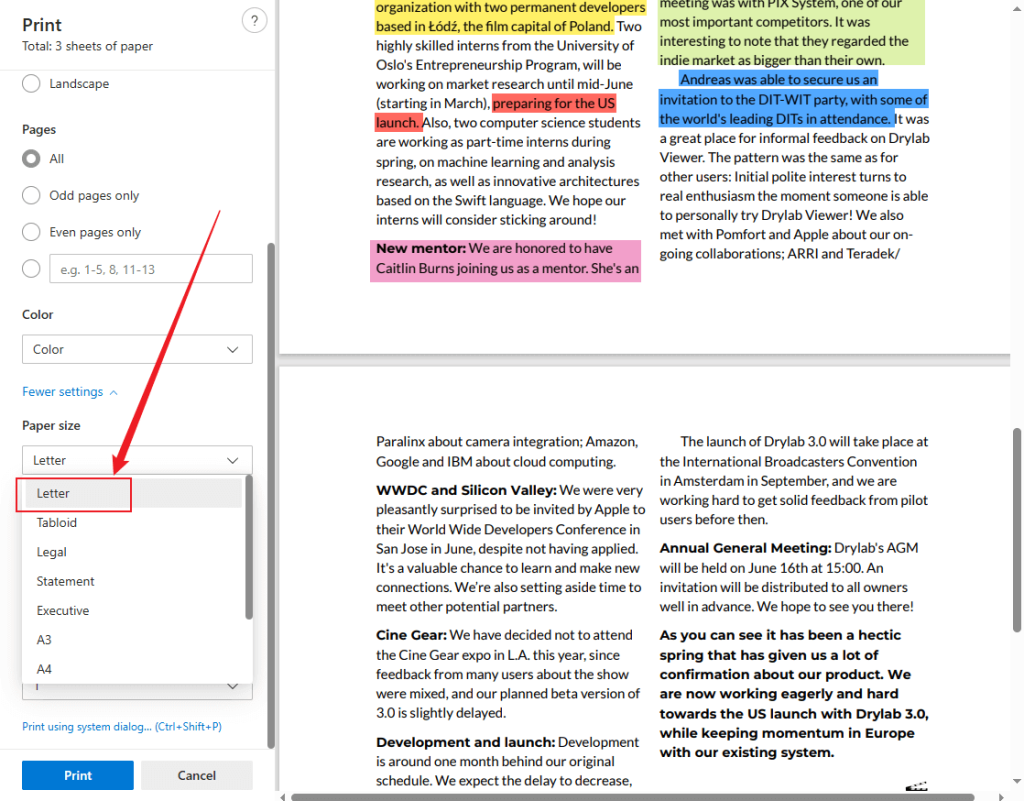
Task: Open Print using system dialog link
Action: 122,727
